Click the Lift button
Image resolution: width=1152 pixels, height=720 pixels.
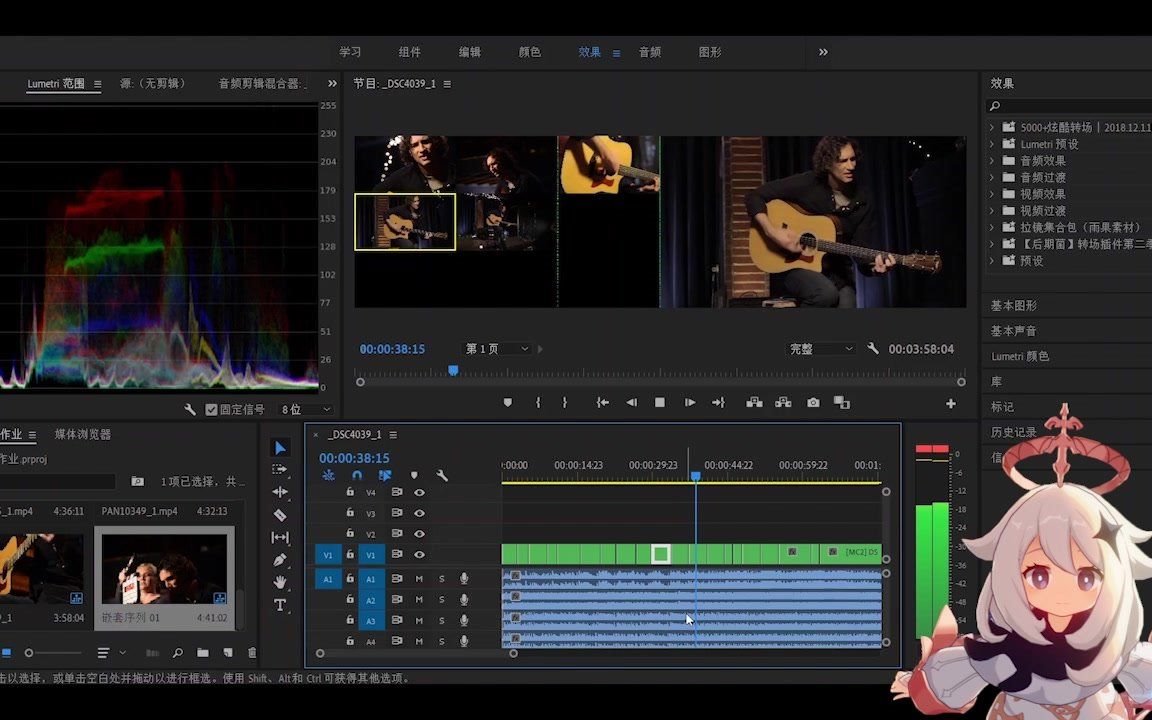click(754, 403)
